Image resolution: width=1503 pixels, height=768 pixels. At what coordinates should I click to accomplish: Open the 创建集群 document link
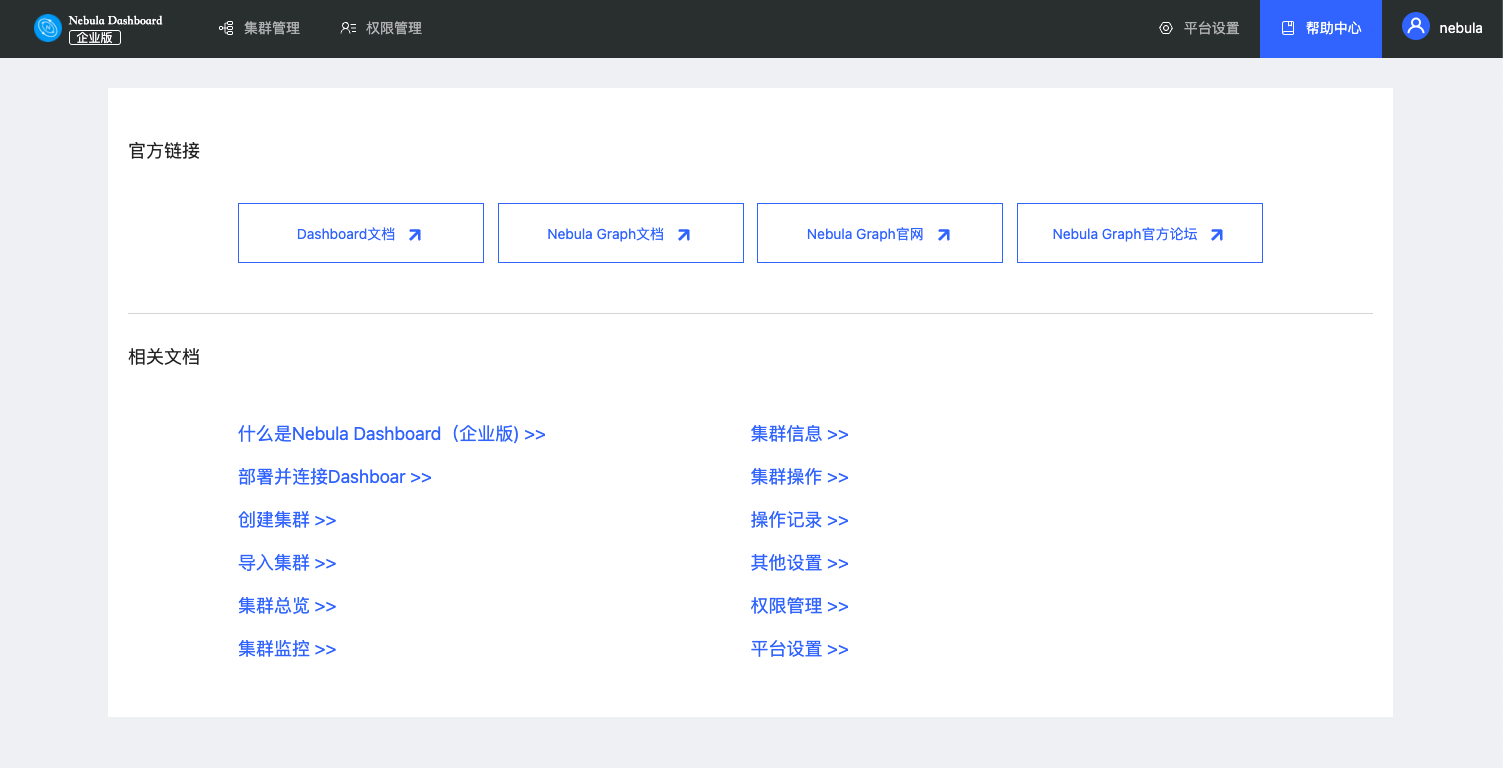tap(286, 520)
